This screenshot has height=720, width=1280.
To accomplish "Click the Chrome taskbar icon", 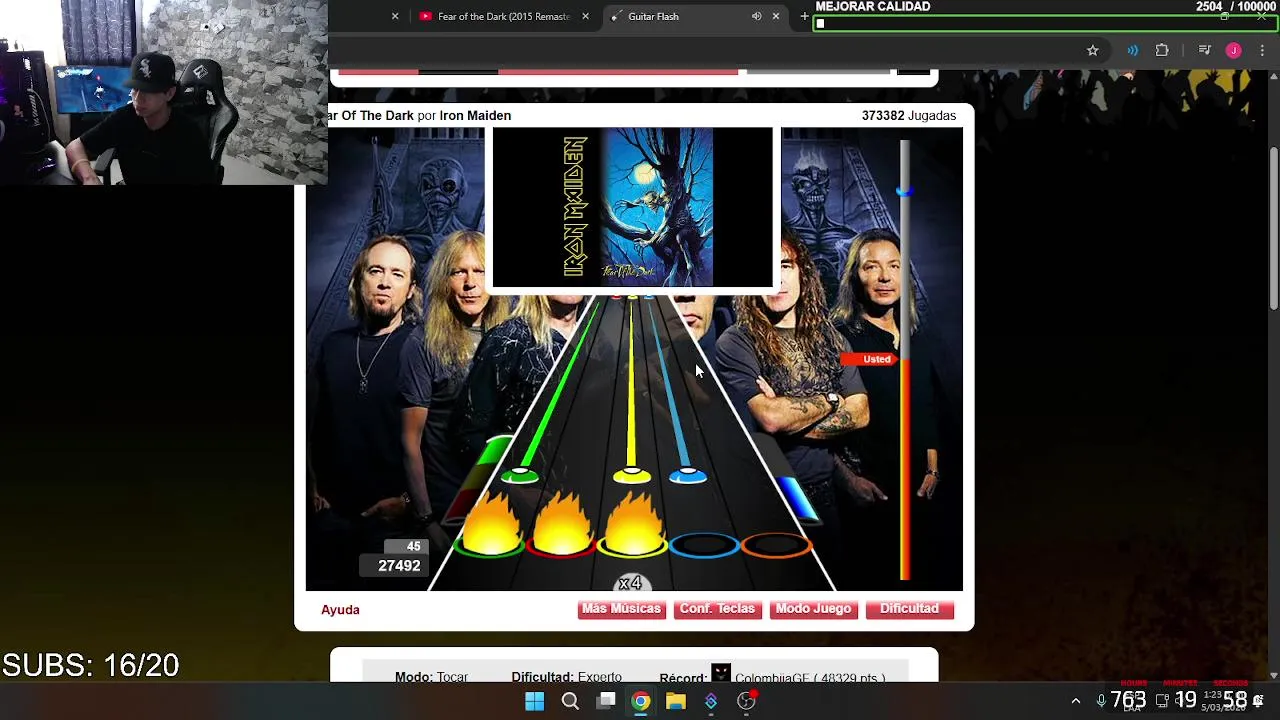I will click(x=641, y=701).
